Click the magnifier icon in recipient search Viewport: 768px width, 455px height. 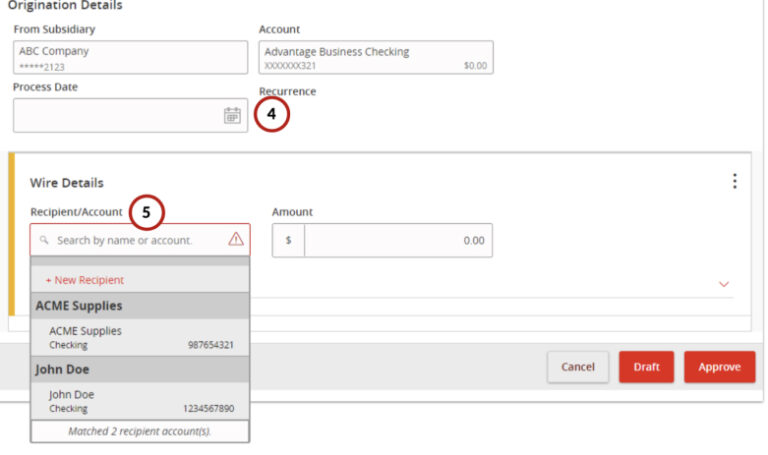tap(44, 241)
